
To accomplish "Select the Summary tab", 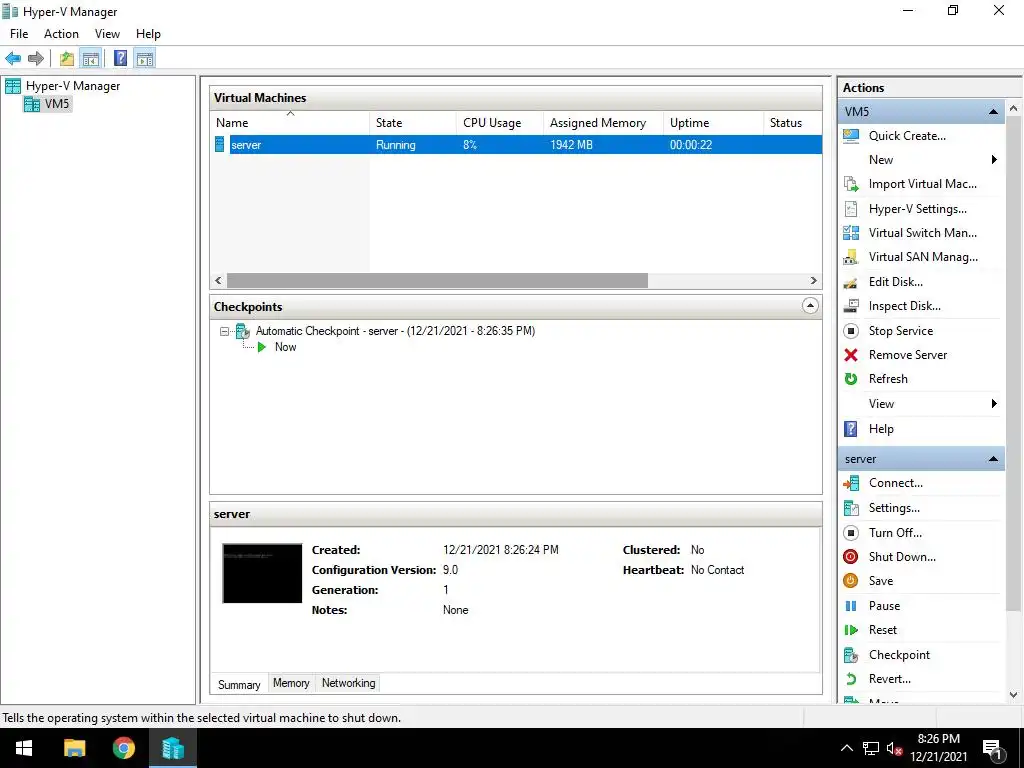I will pyautogui.click(x=239, y=684).
